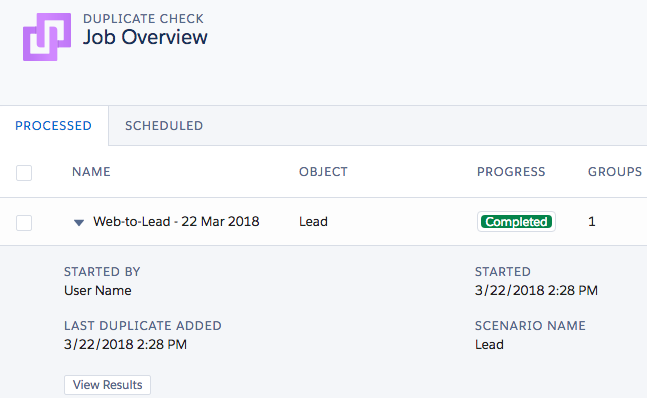Switch to the Scheduled tab
Image resolution: width=647 pixels, height=398 pixels.
[x=164, y=126]
